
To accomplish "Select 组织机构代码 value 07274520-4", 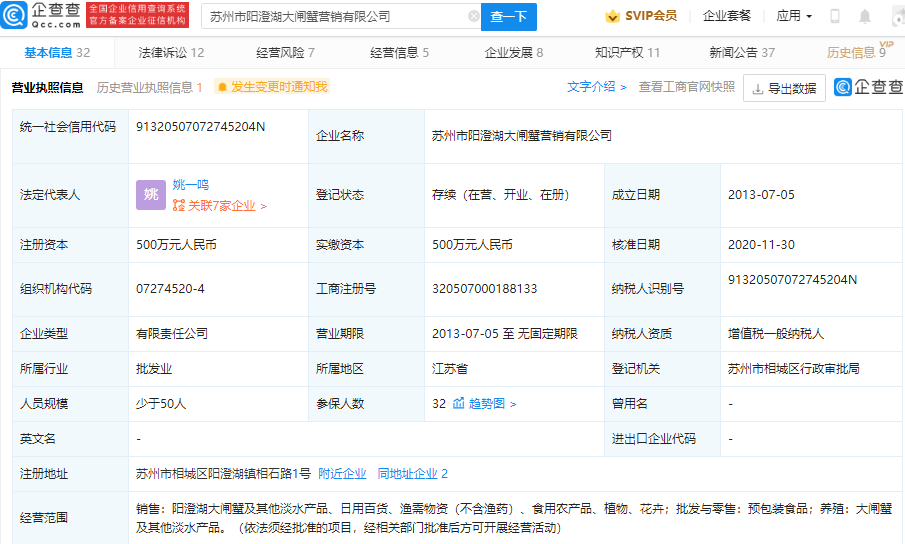I will pos(170,289).
